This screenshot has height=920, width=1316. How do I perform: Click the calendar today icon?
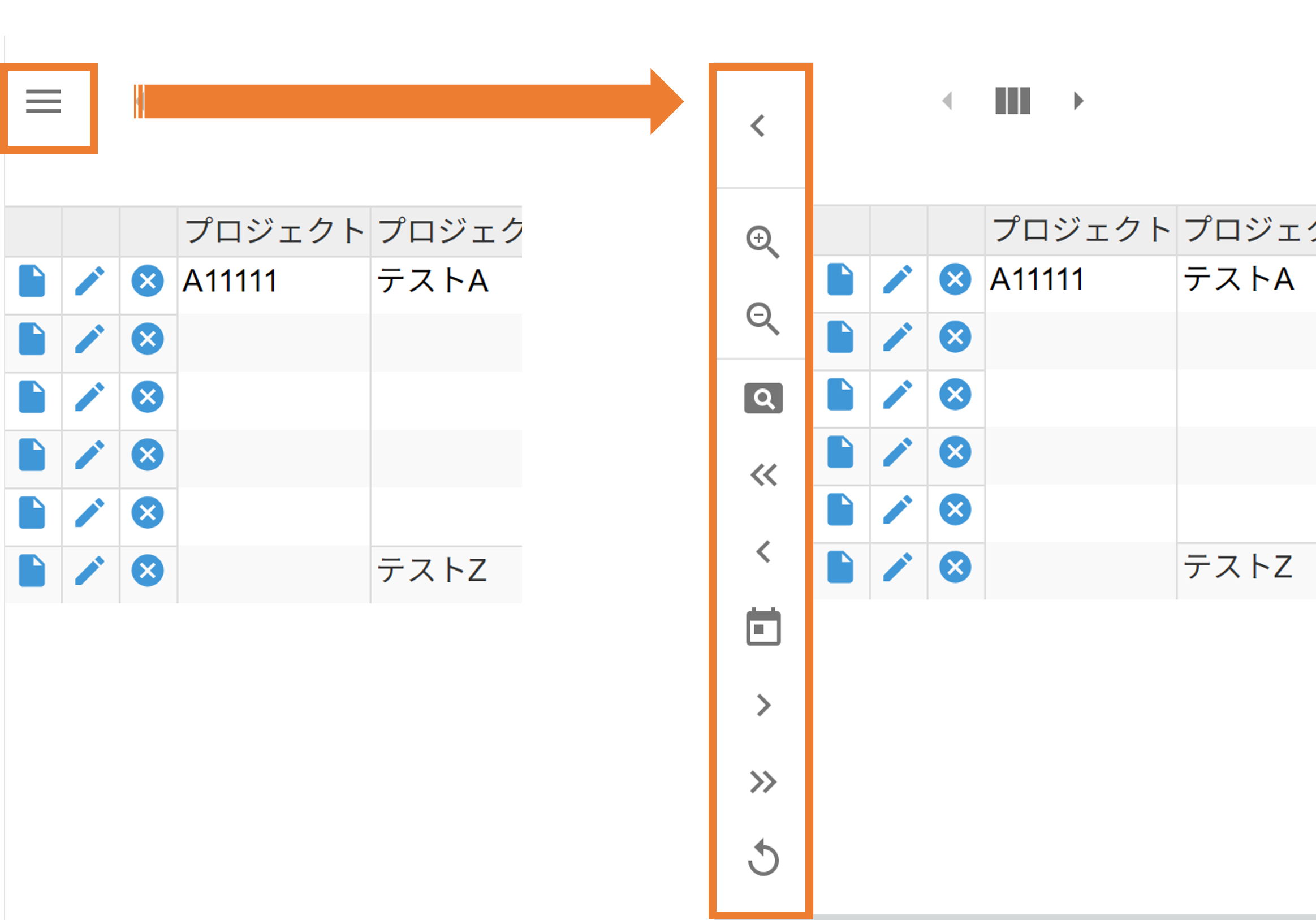[x=763, y=627]
